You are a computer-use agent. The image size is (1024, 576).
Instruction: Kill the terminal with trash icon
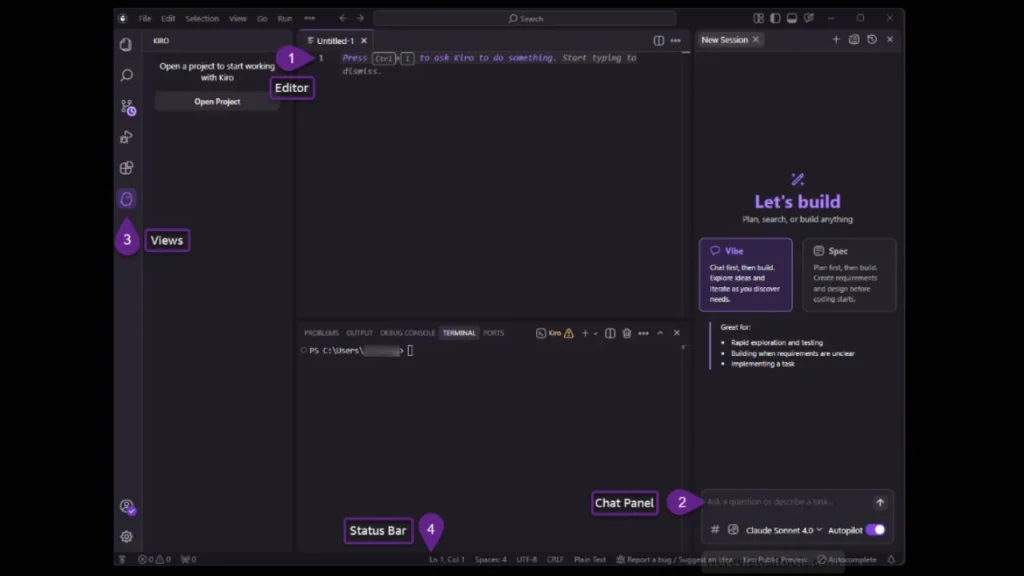click(x=627, y=333)
